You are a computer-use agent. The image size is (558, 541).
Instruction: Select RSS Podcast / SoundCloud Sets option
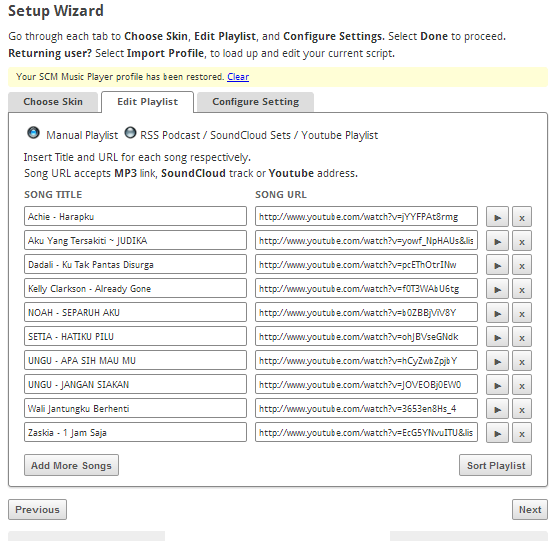coord(130,133)
